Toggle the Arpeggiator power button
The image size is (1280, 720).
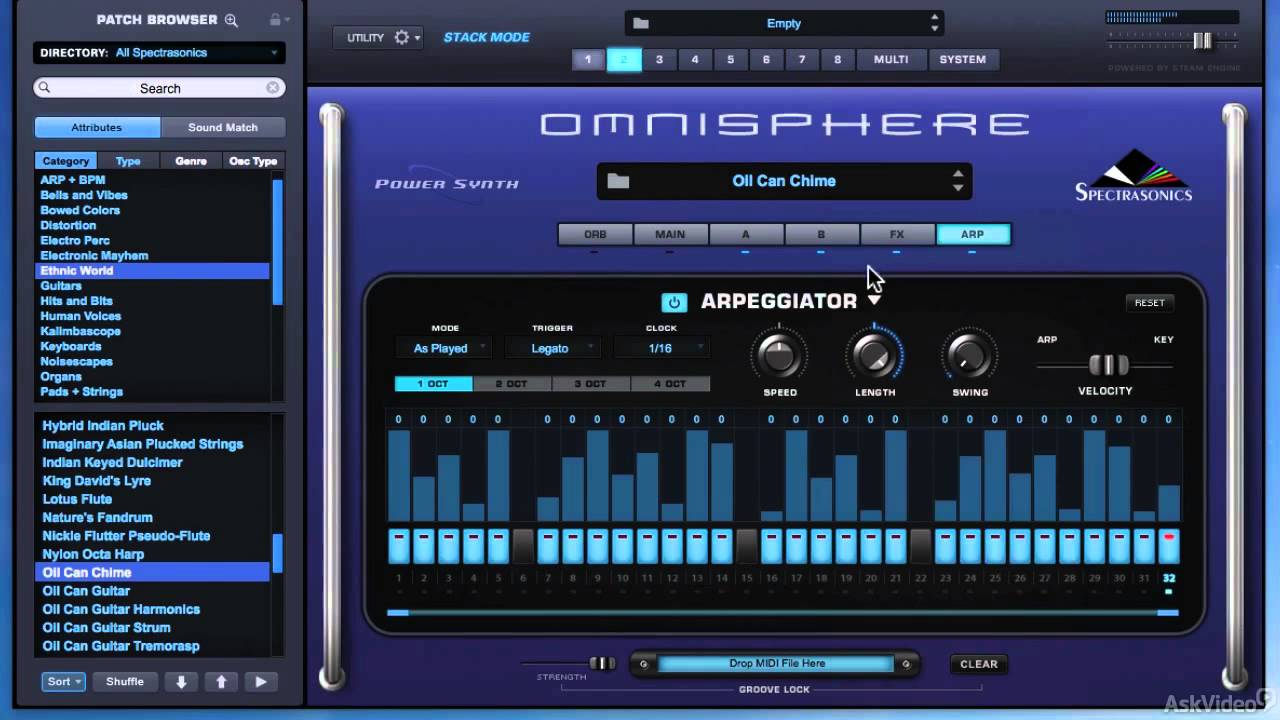[674, 302]
